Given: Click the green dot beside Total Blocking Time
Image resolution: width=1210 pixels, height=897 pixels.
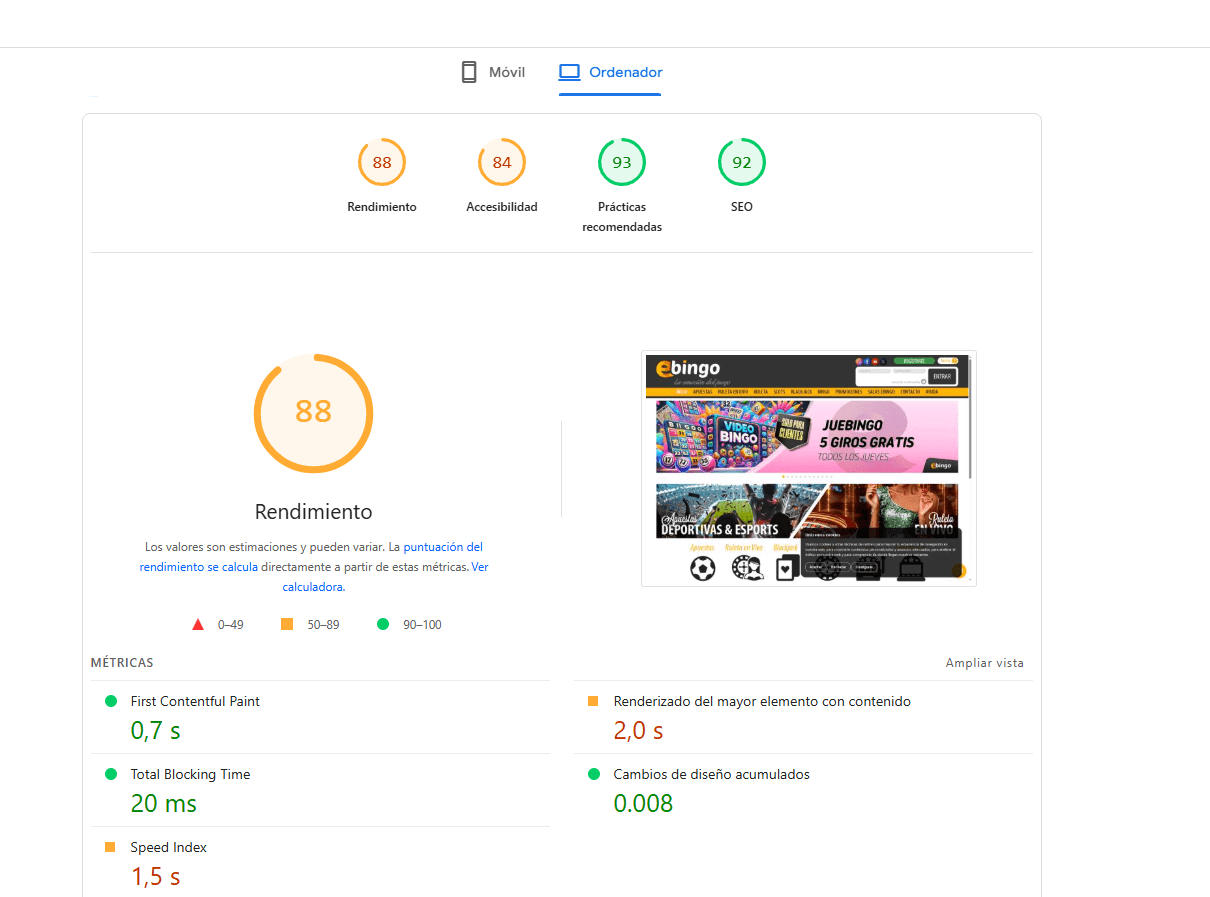Looking at the screenshot, I should pos(111,774).
